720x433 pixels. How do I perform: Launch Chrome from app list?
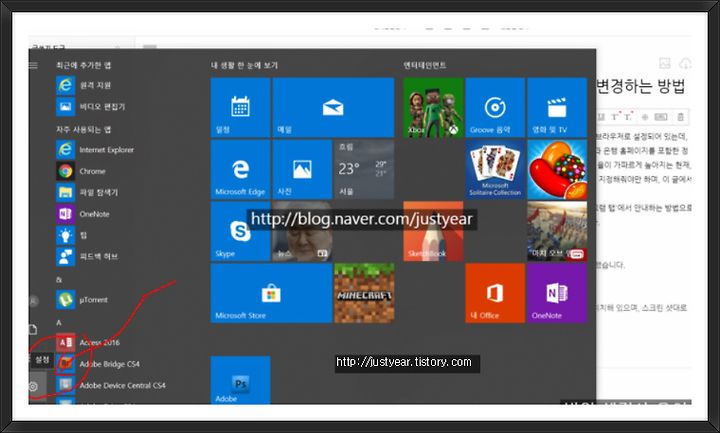point(81,171)
